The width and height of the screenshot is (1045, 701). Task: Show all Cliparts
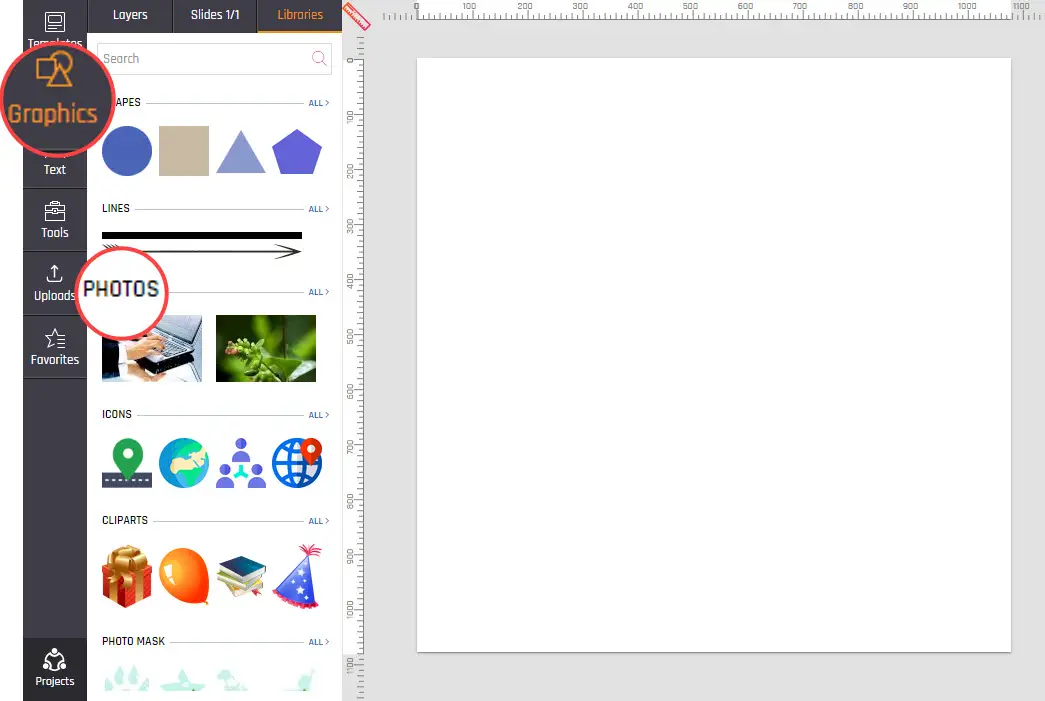point(319,521)
